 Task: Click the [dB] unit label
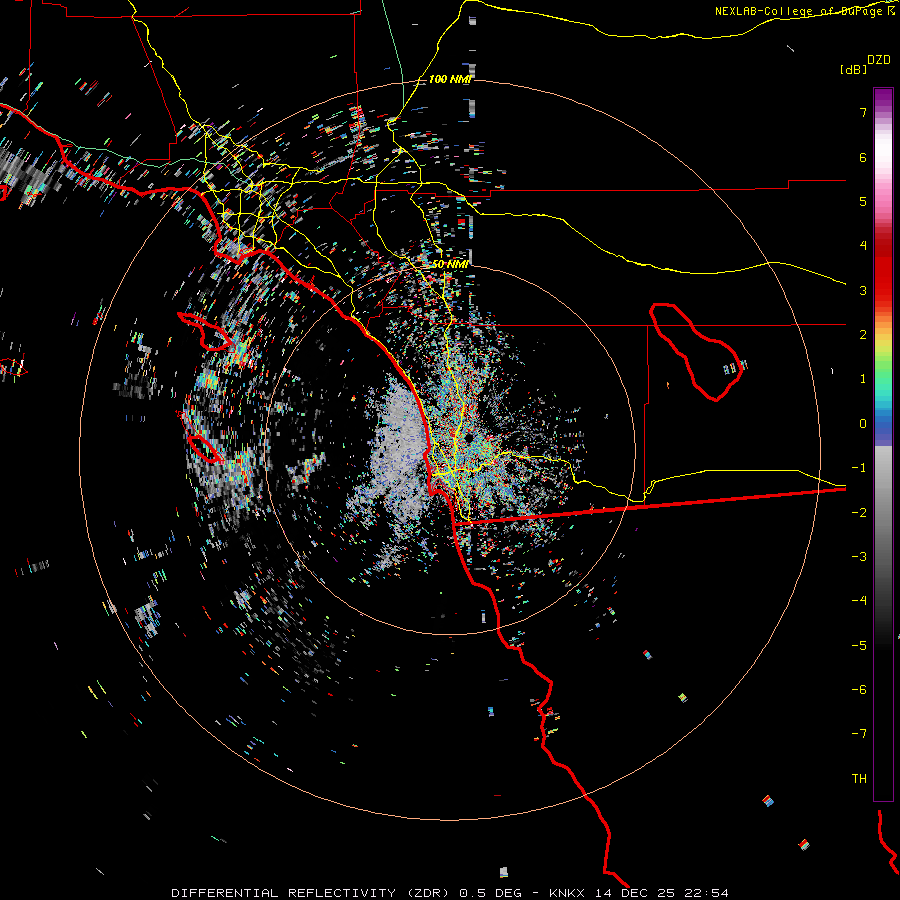853,69
